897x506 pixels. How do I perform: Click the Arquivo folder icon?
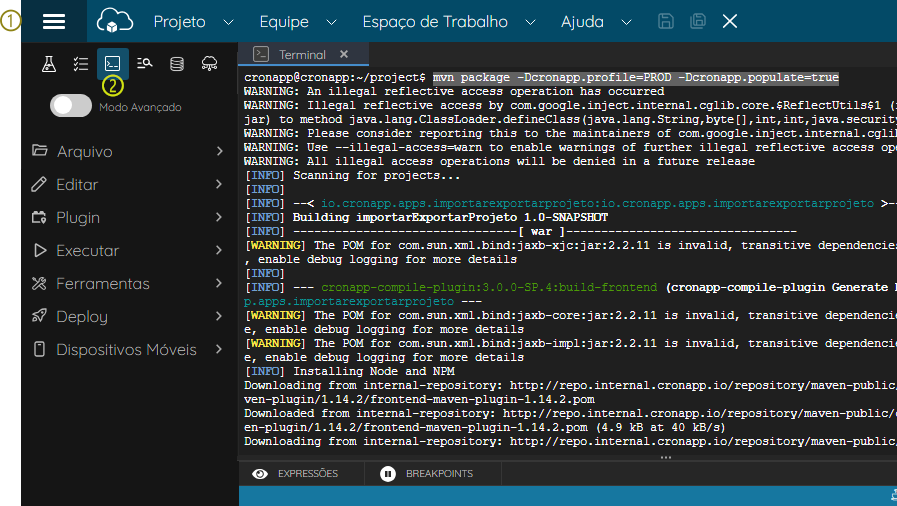[39, 150]
